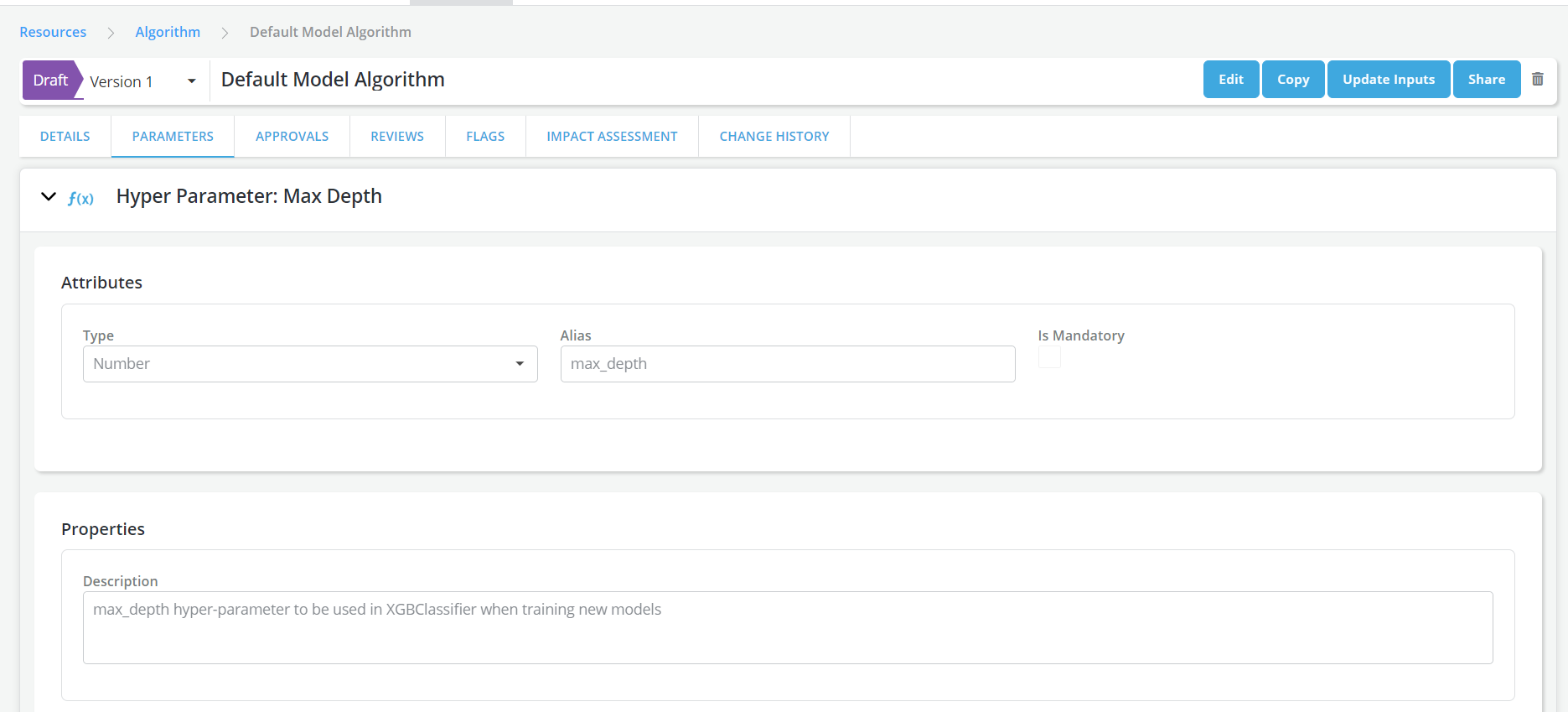Toggle the Is Mandatory checkbox
The height and width of the screenshot is (712, 1568).
1049,358
